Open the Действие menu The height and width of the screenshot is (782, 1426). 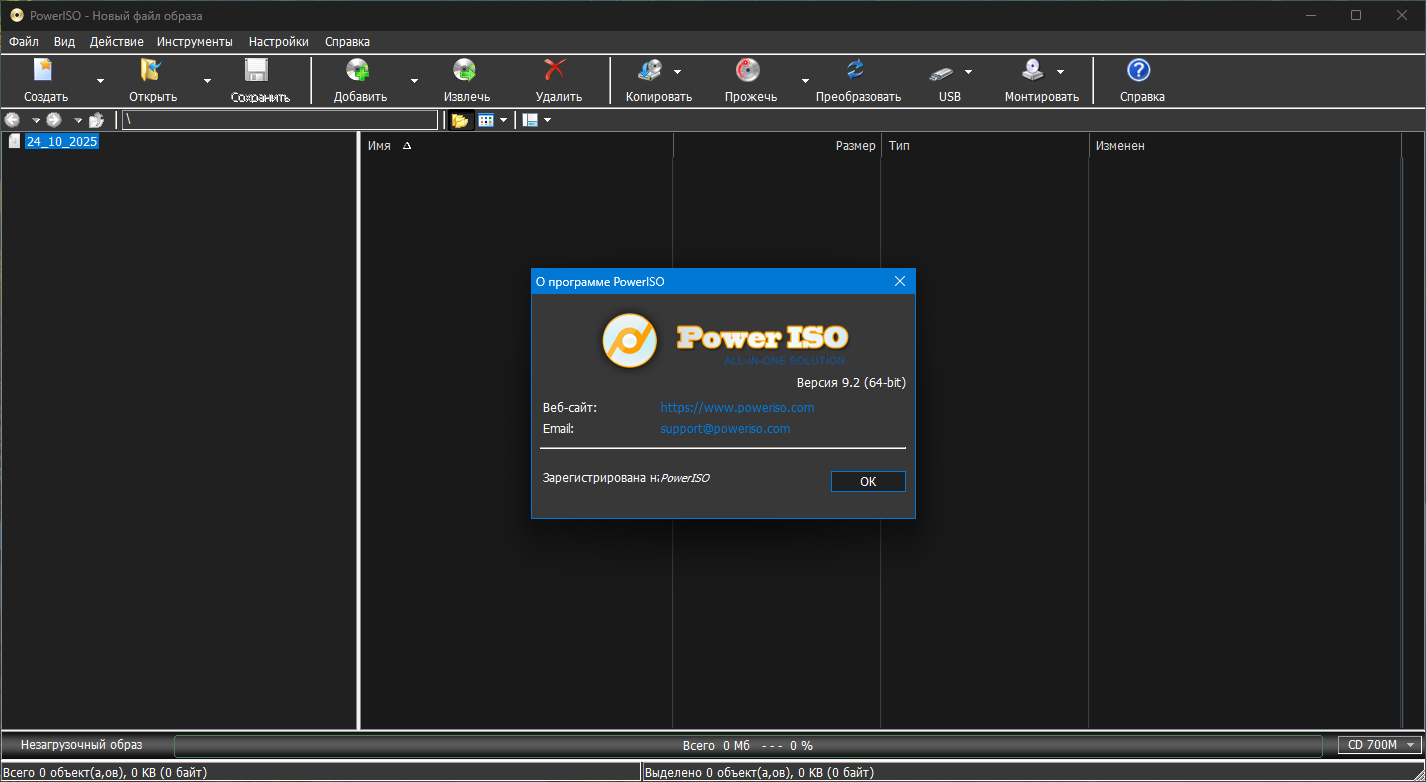(116, 42)
